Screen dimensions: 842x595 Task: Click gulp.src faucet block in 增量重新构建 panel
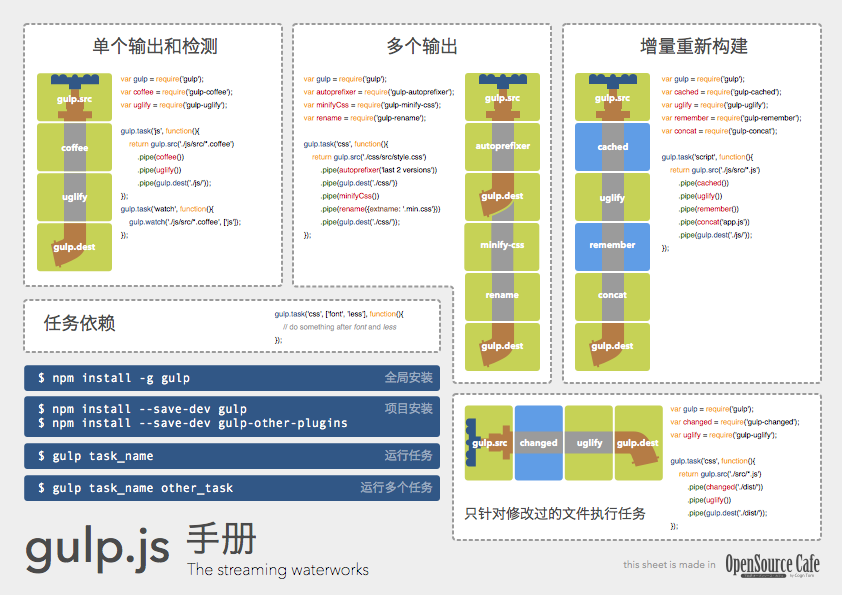coord(612,97)
